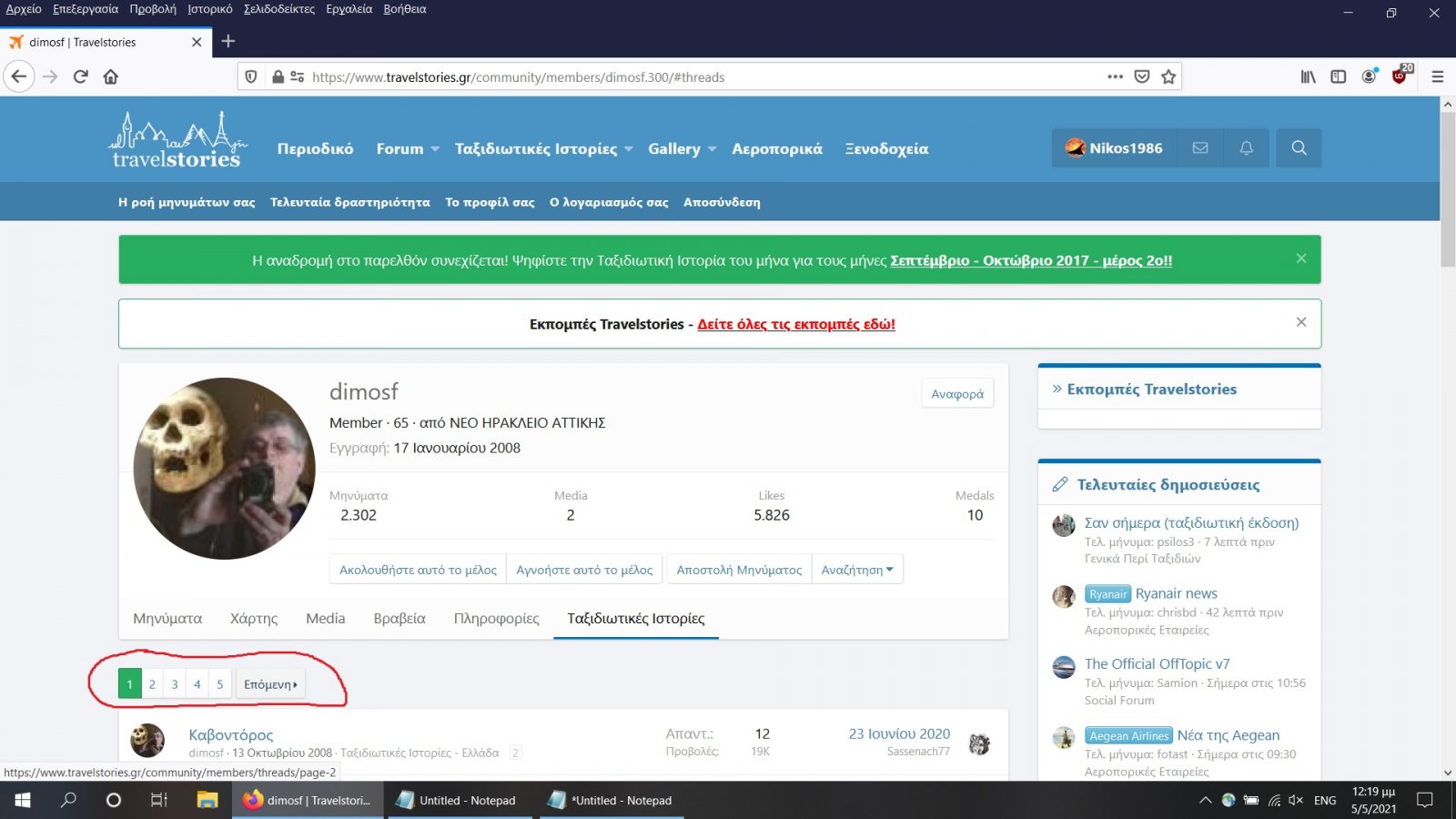Open the Ιστορικό menu

(210, 9)
